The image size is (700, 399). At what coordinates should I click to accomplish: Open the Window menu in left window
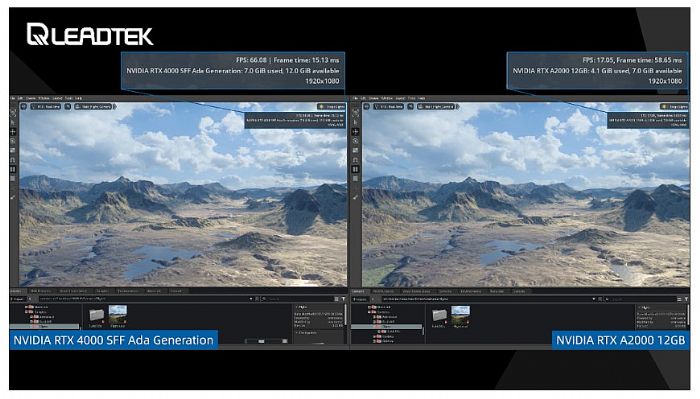pos(44,98)
